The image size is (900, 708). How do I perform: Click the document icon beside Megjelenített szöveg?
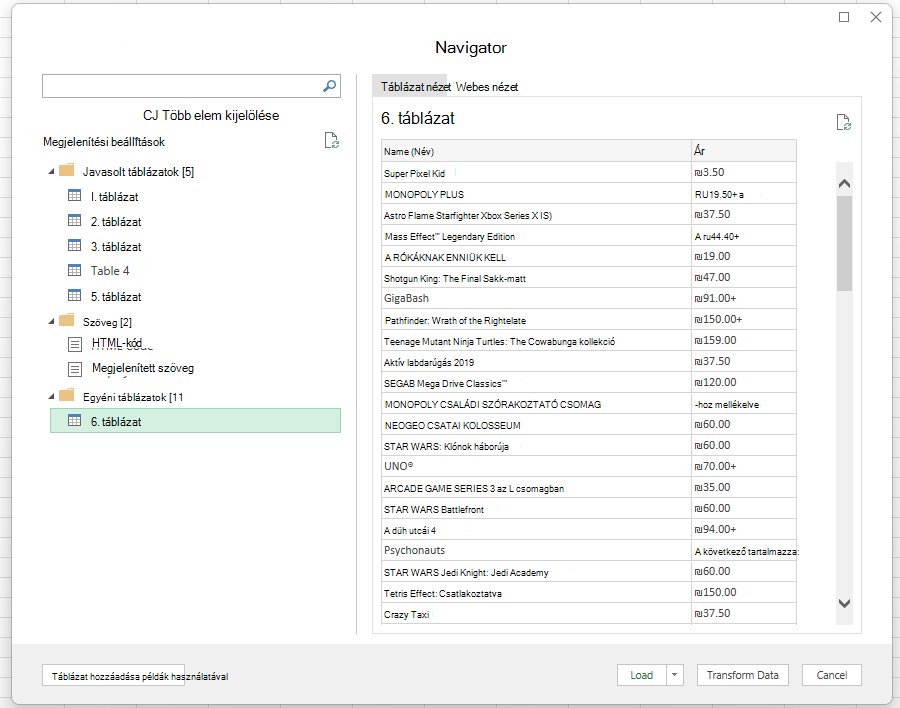coord(75,369)
